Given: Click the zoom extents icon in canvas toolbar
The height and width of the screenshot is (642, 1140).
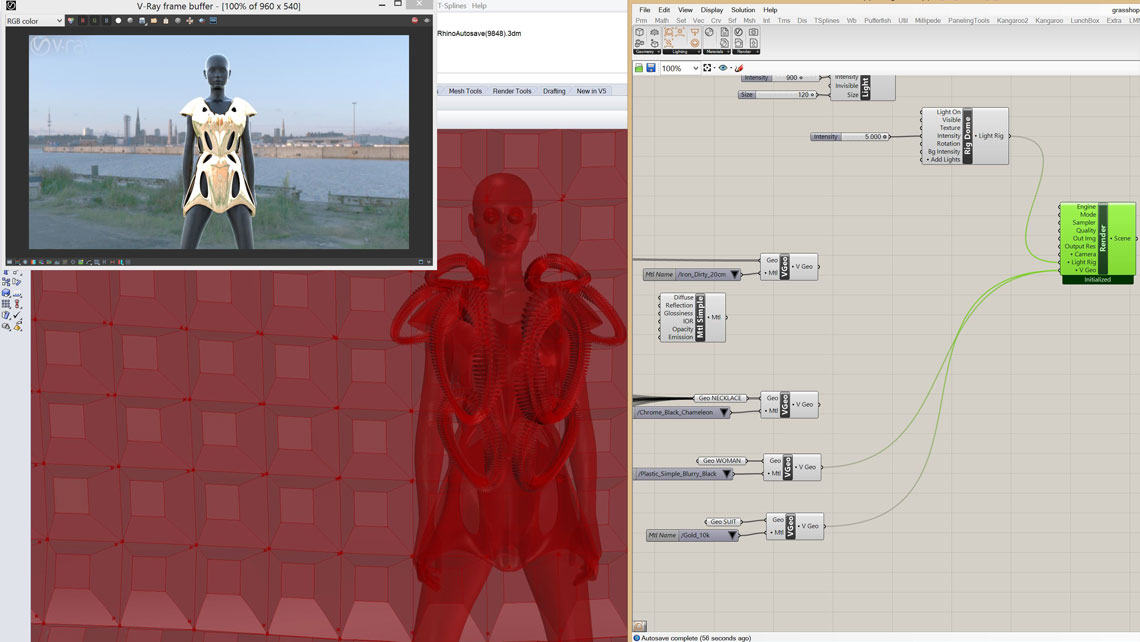Looking at the screenshot, I should click(x=707, y=68).
